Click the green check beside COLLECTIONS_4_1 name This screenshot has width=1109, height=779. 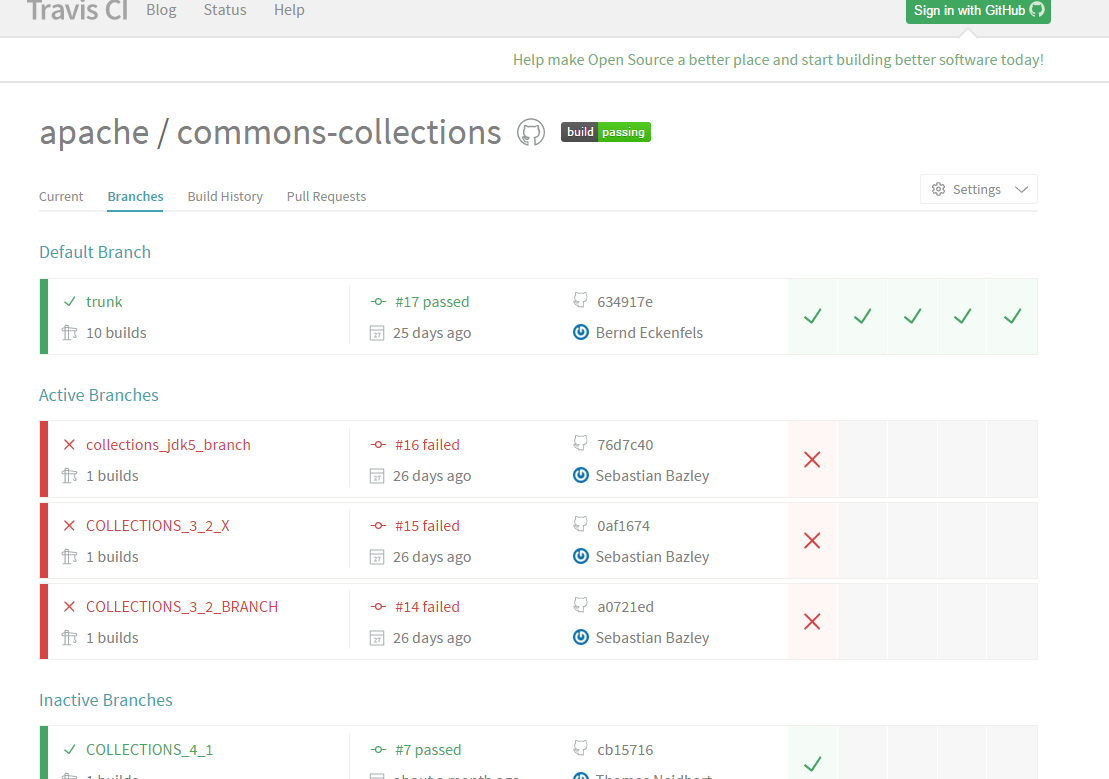coord(69,749)
